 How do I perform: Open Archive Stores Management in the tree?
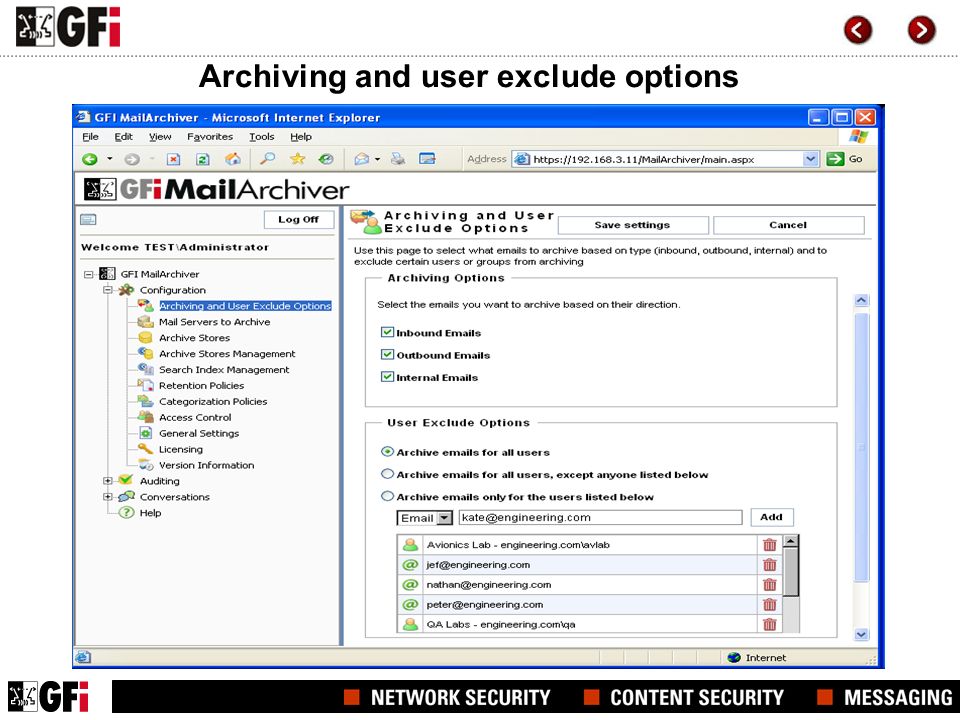(227, 354)
